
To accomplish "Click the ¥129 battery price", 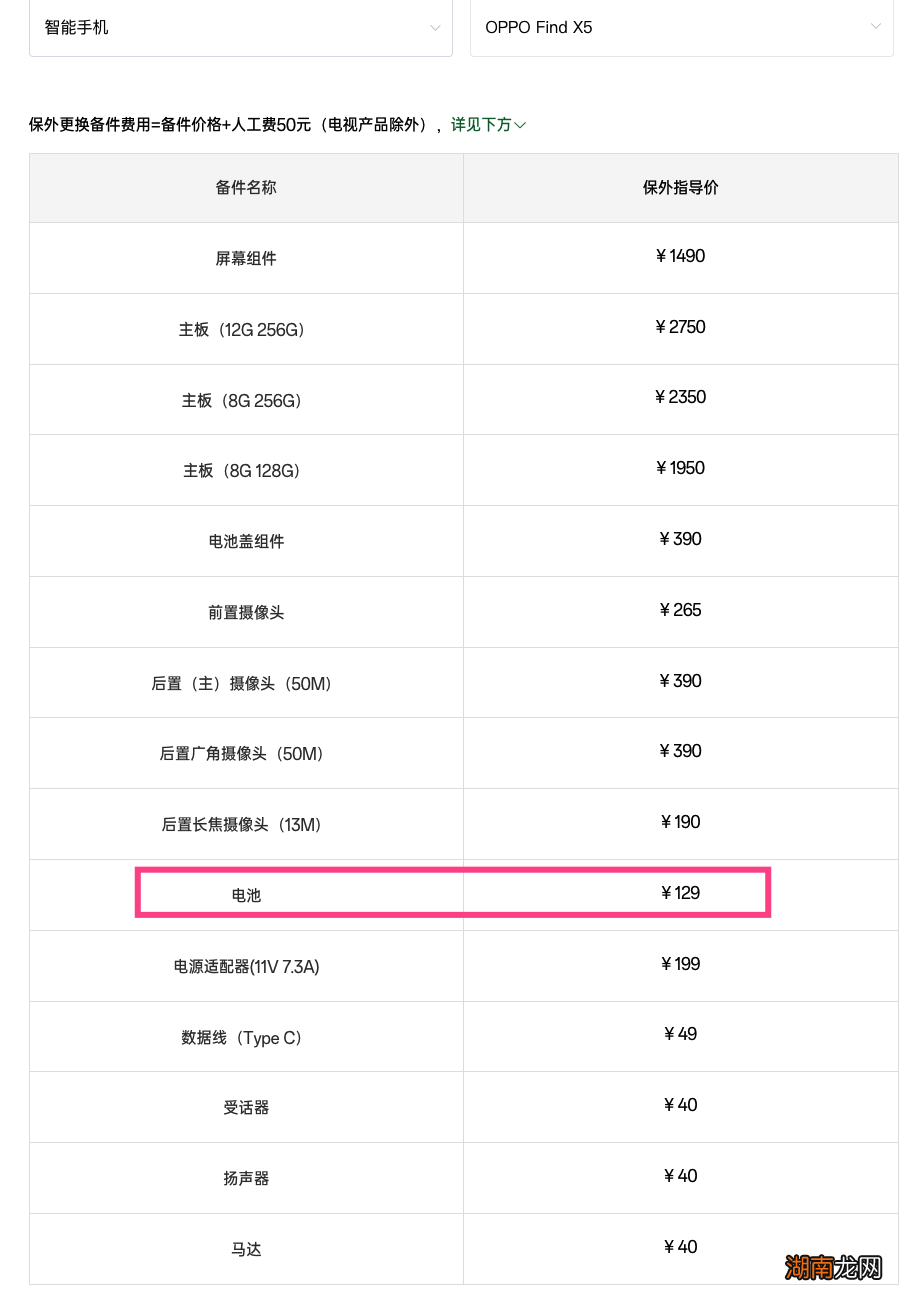I will [680, 893].
